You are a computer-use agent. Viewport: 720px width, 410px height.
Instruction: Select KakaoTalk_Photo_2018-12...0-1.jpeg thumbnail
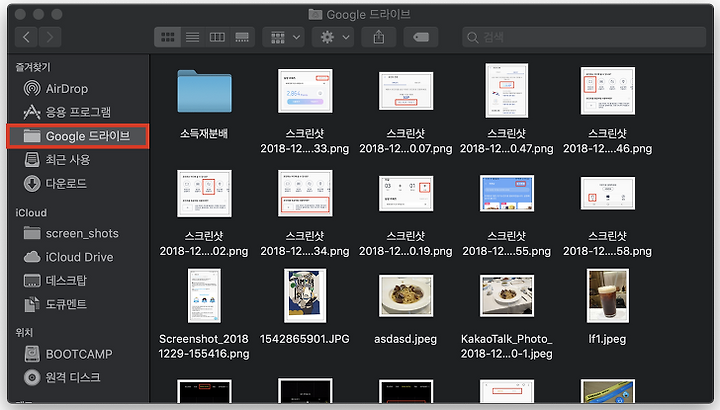click(x=506, y=296)
